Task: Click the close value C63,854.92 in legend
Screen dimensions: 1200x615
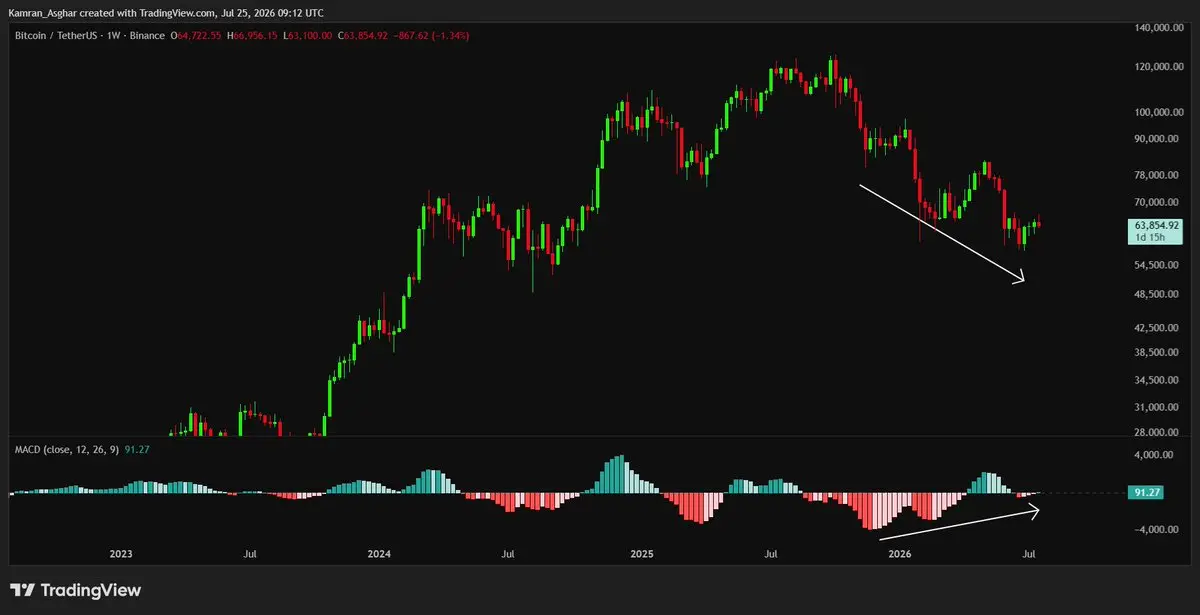Action: (x=364, y=36)
